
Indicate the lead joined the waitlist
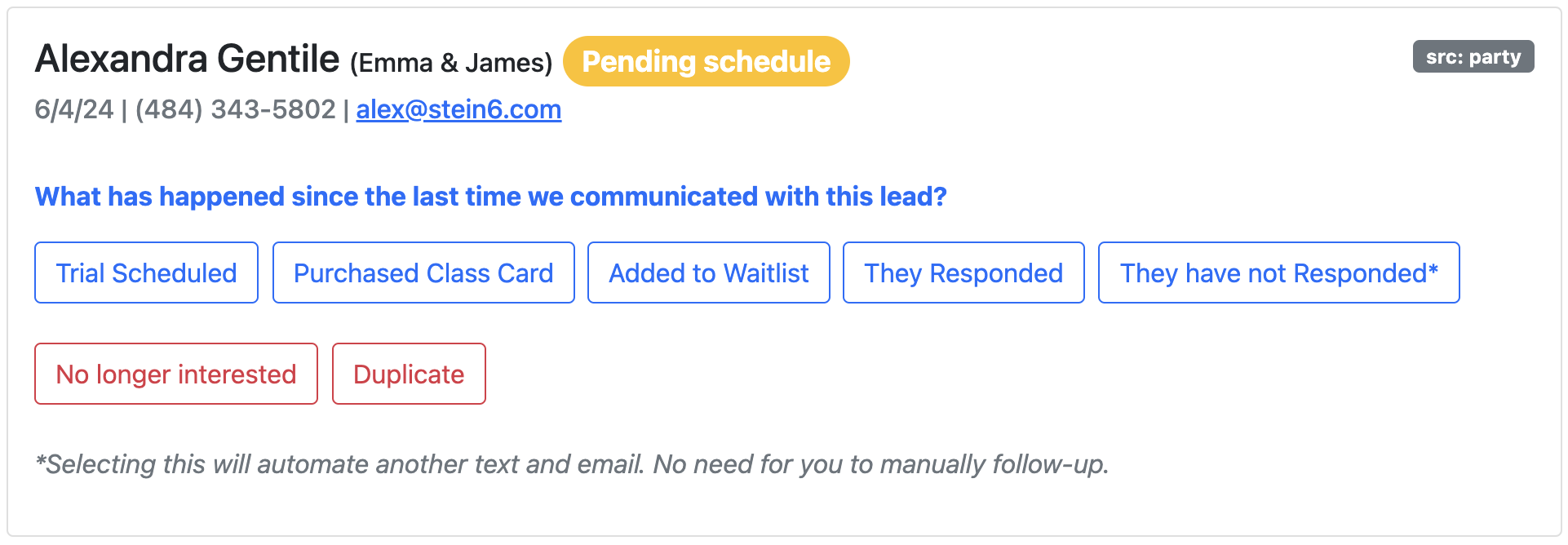tap(708, 272)
